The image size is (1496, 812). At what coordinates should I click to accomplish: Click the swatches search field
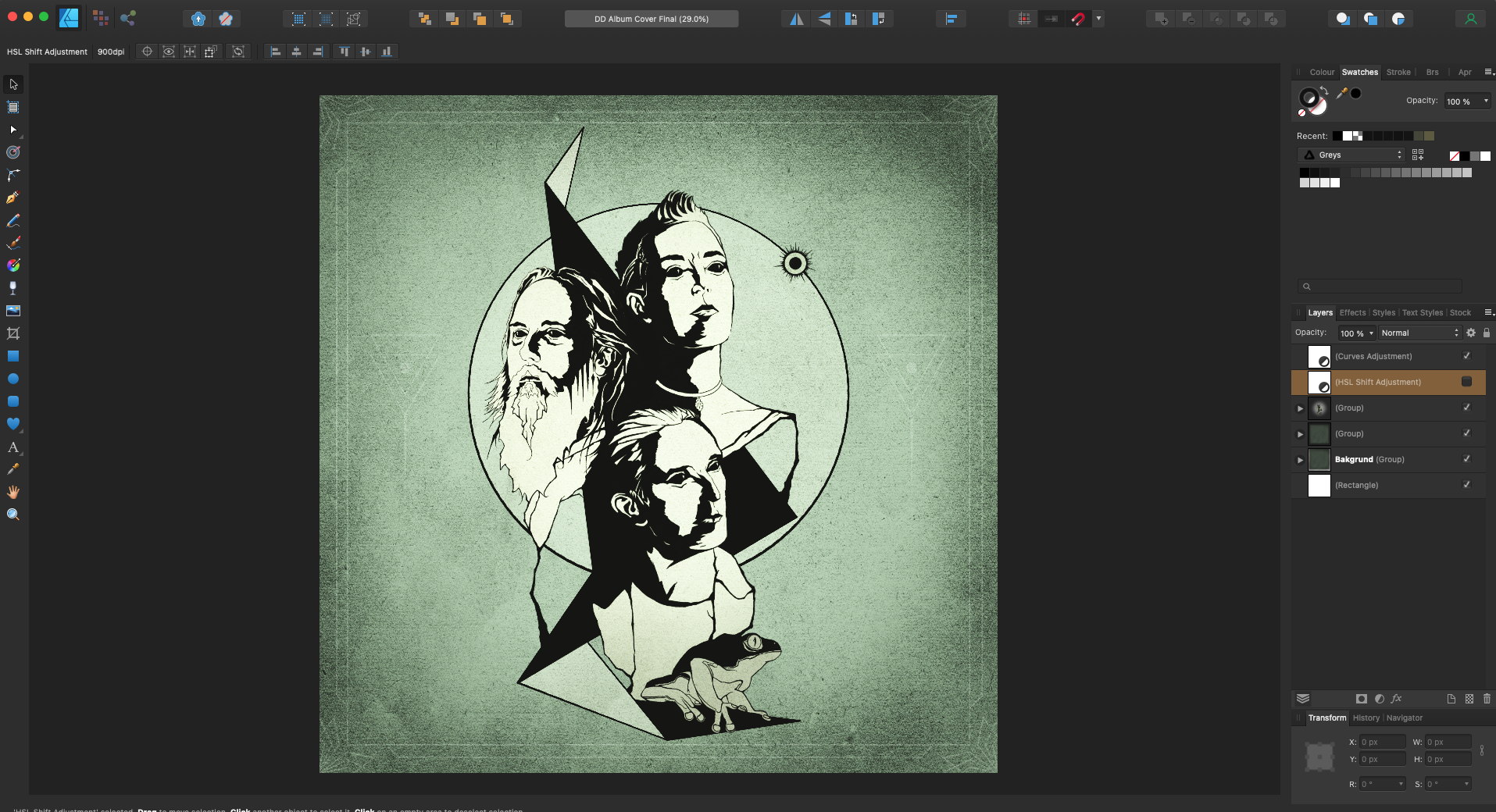[1380, 287]
